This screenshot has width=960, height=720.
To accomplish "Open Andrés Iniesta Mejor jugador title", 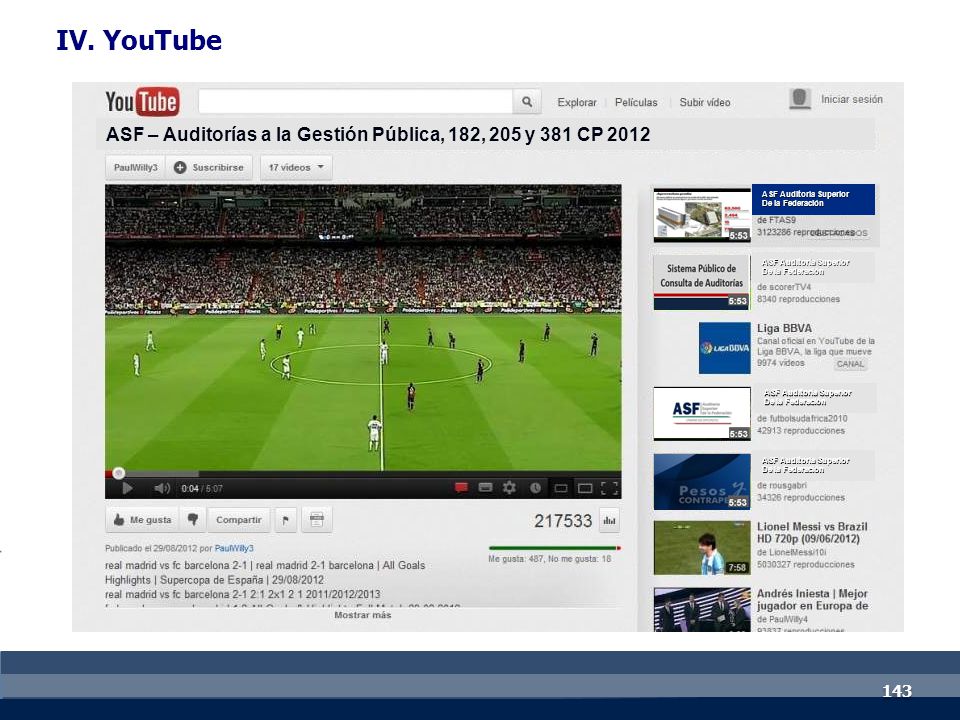I will tap(812, 599).
